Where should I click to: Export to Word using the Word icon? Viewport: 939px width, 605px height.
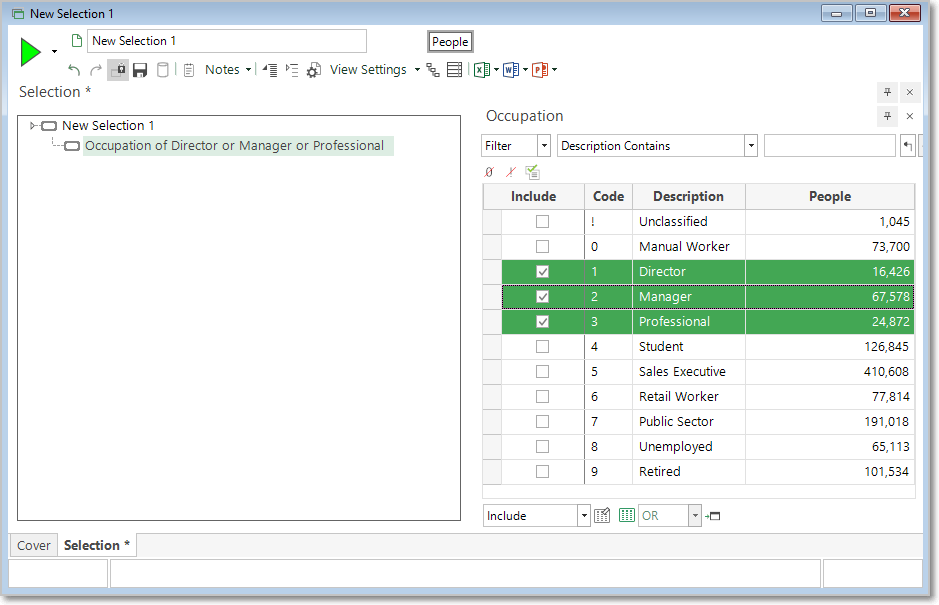click(511, 70)
